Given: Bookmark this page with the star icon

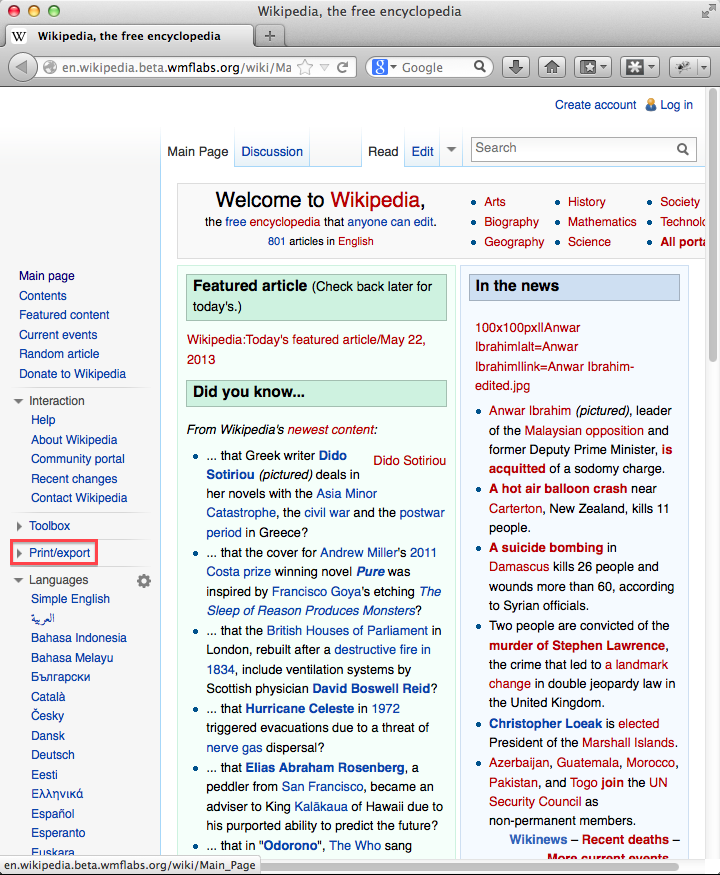Looking at the screenshot, I should pyautogui.click(x=306, y=67).
